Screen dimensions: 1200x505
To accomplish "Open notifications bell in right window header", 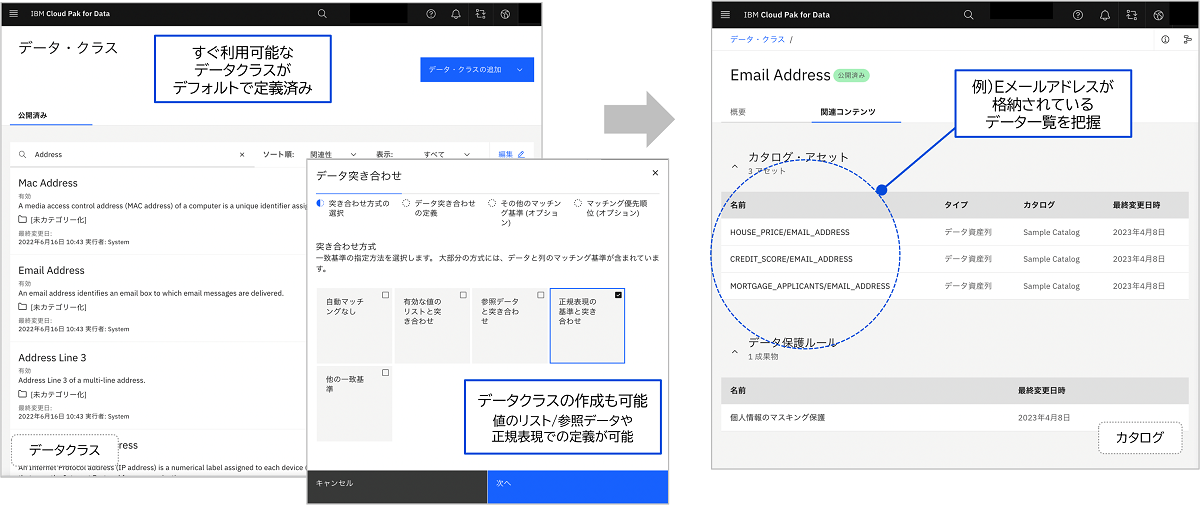I will coord(1105,15).
